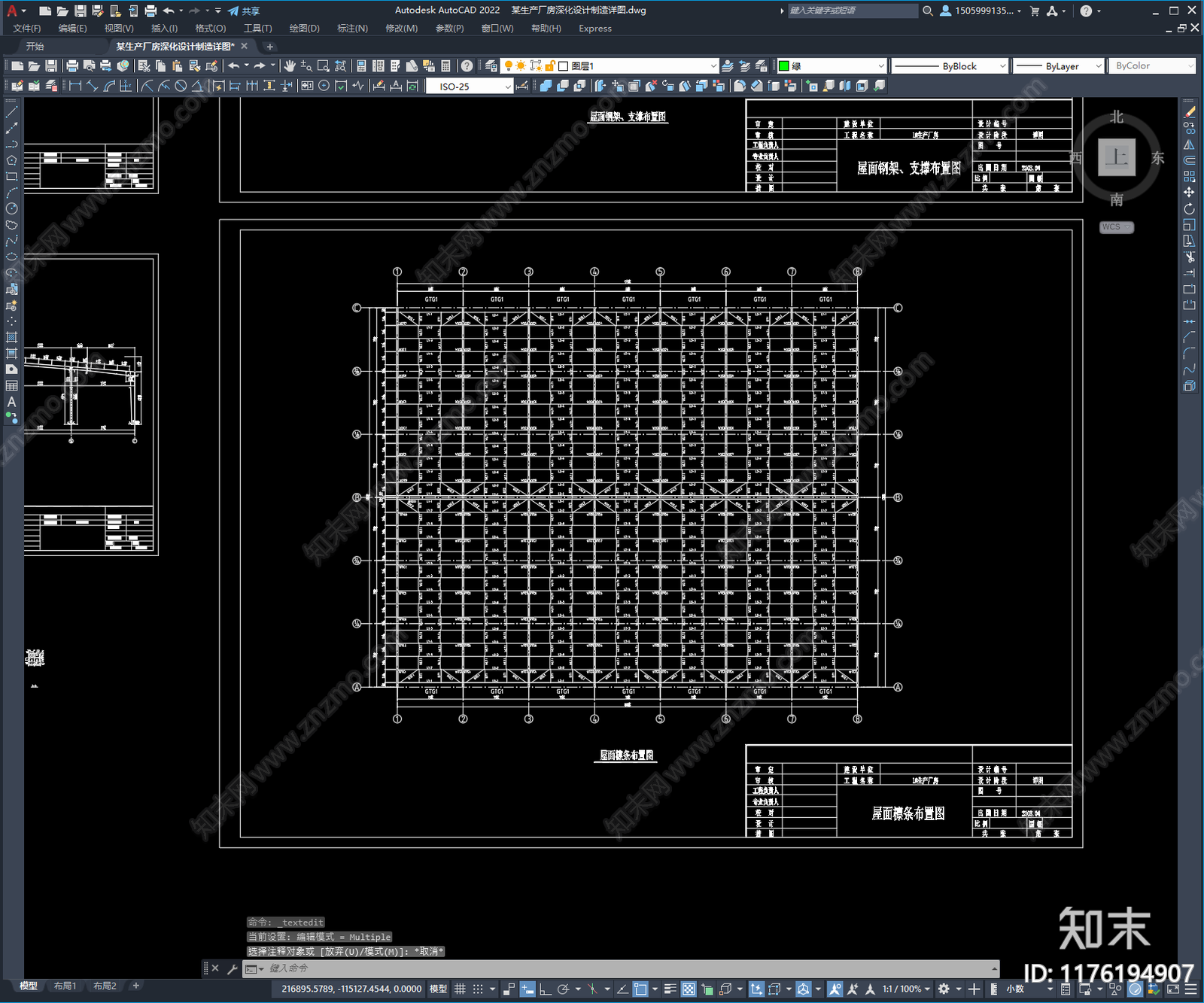Click the WCS coordinate system button
Viewport: 1204px width, 1003px height.
[1116, 227]
